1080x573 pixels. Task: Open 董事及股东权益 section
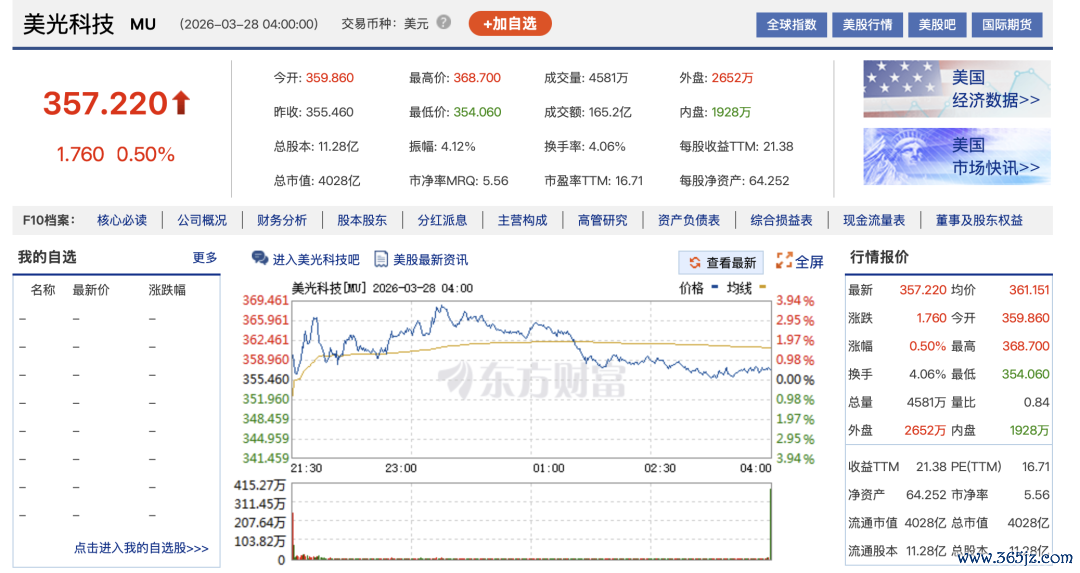[x=979, y=220]
